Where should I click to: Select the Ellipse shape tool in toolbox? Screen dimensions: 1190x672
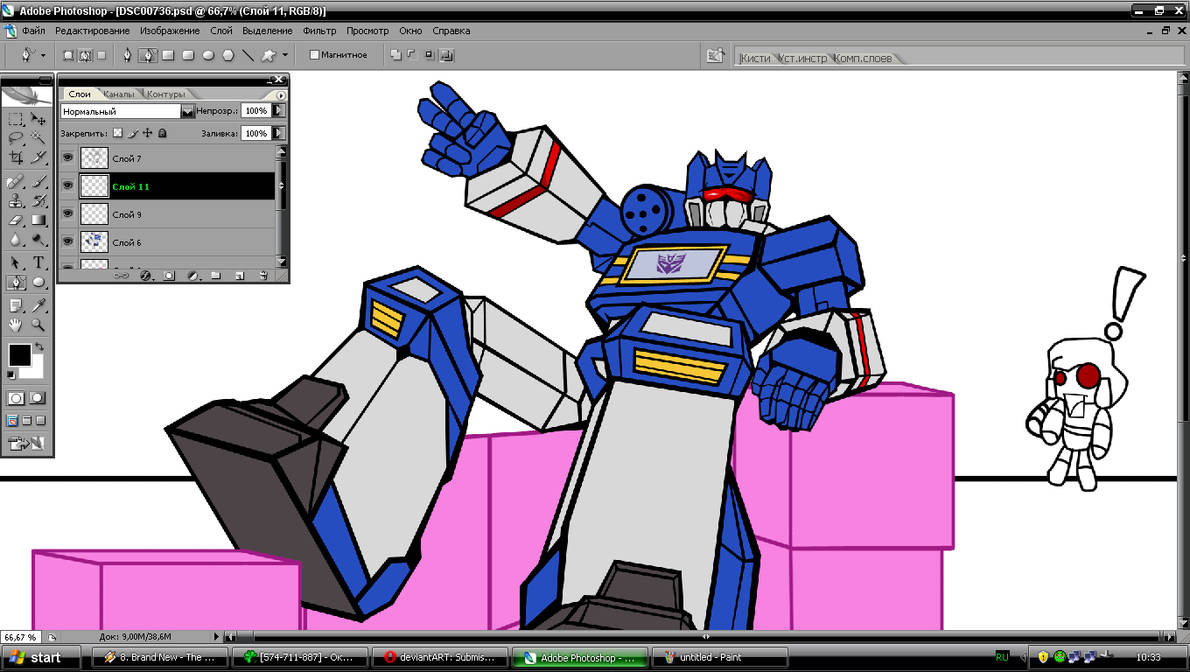pos(39,282)
